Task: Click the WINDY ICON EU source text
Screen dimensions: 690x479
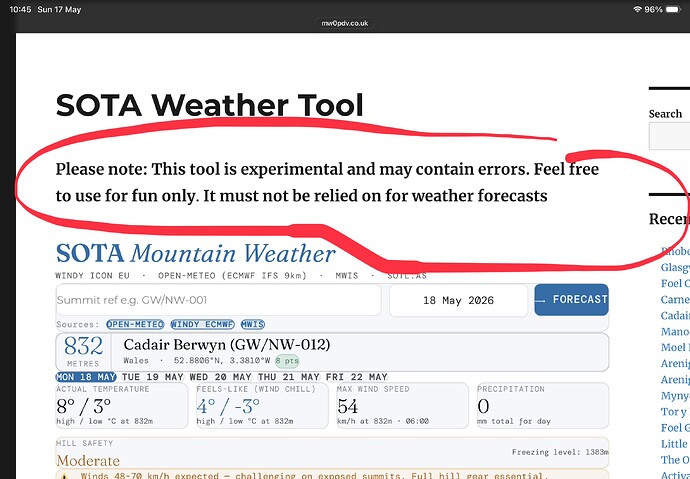Action: point(92,276)
